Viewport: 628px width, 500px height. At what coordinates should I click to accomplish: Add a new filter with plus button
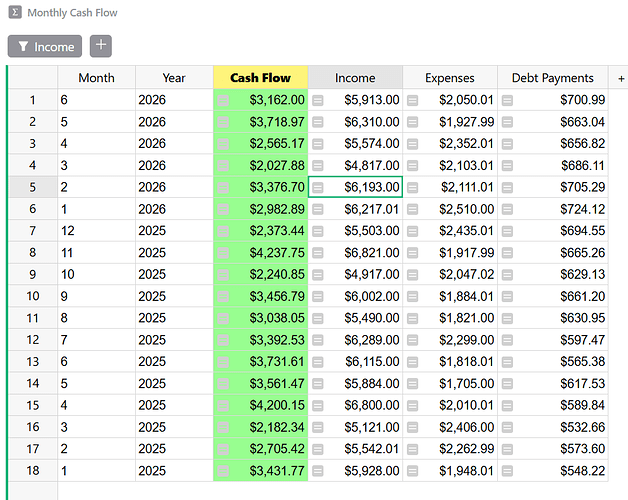(x=101, y=46)
